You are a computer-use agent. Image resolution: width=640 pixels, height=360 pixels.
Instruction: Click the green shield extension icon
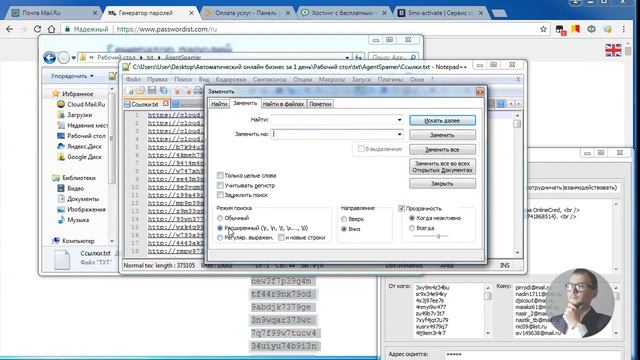click(x=591, y=29)
